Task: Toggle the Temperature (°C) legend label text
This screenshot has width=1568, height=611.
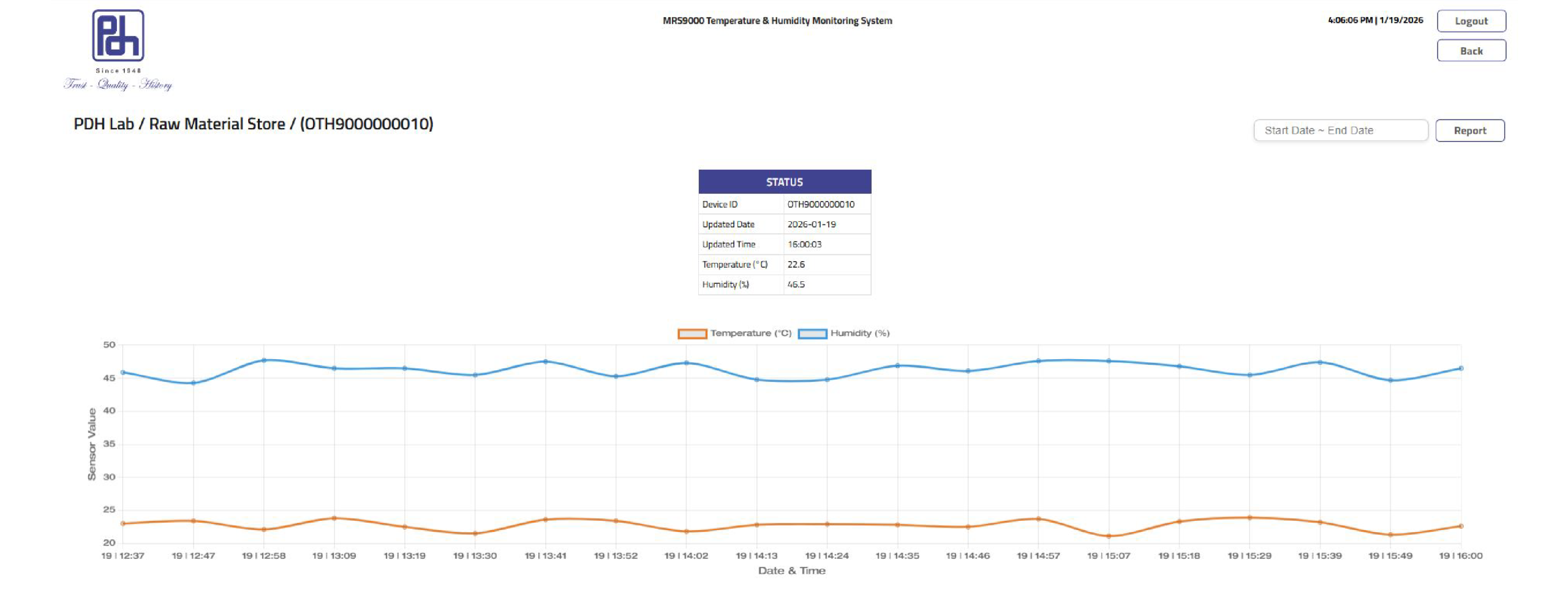Action: tap(750, 333)
